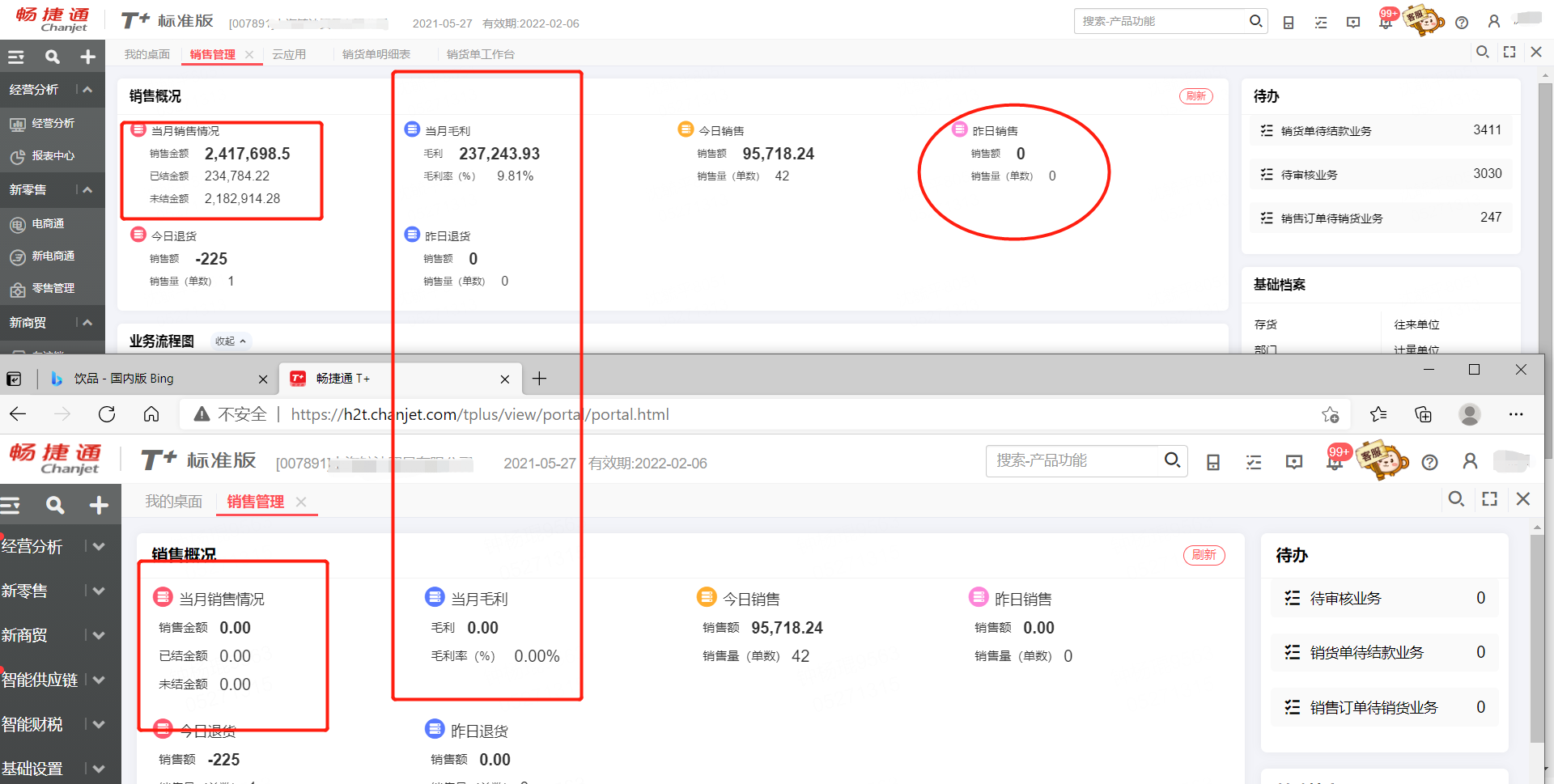
Task: Collapse 新零售 section in top window sidebar
Action: (87, 190)
